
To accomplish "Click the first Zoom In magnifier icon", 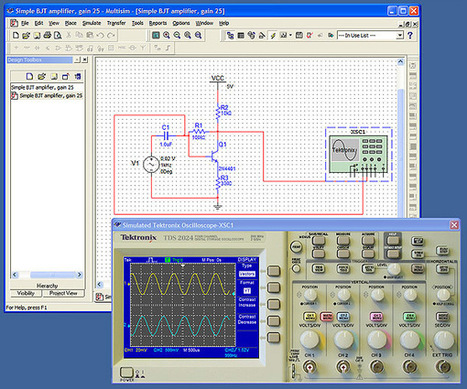I will coord(166,35).
